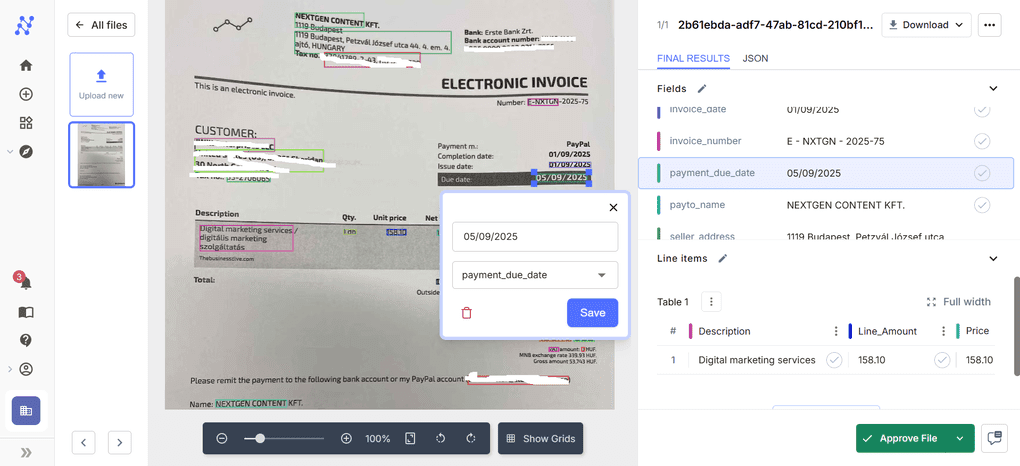Image resolution: width=1020 pixels, height=466 pixels.
Task: Open the help question mark icon
Action: tap(26, 340)
